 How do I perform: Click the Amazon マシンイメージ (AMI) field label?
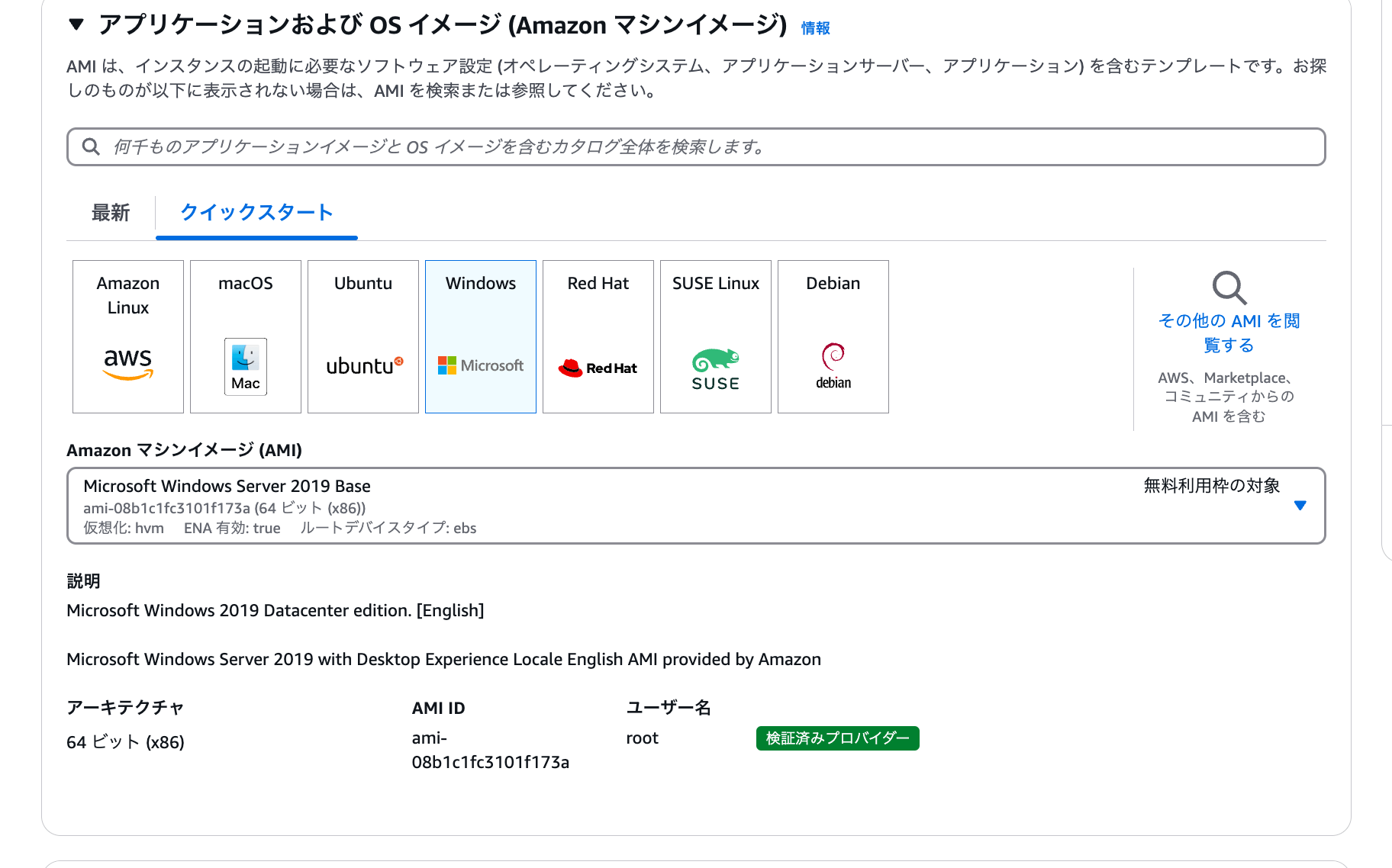[x=185, y=450]
